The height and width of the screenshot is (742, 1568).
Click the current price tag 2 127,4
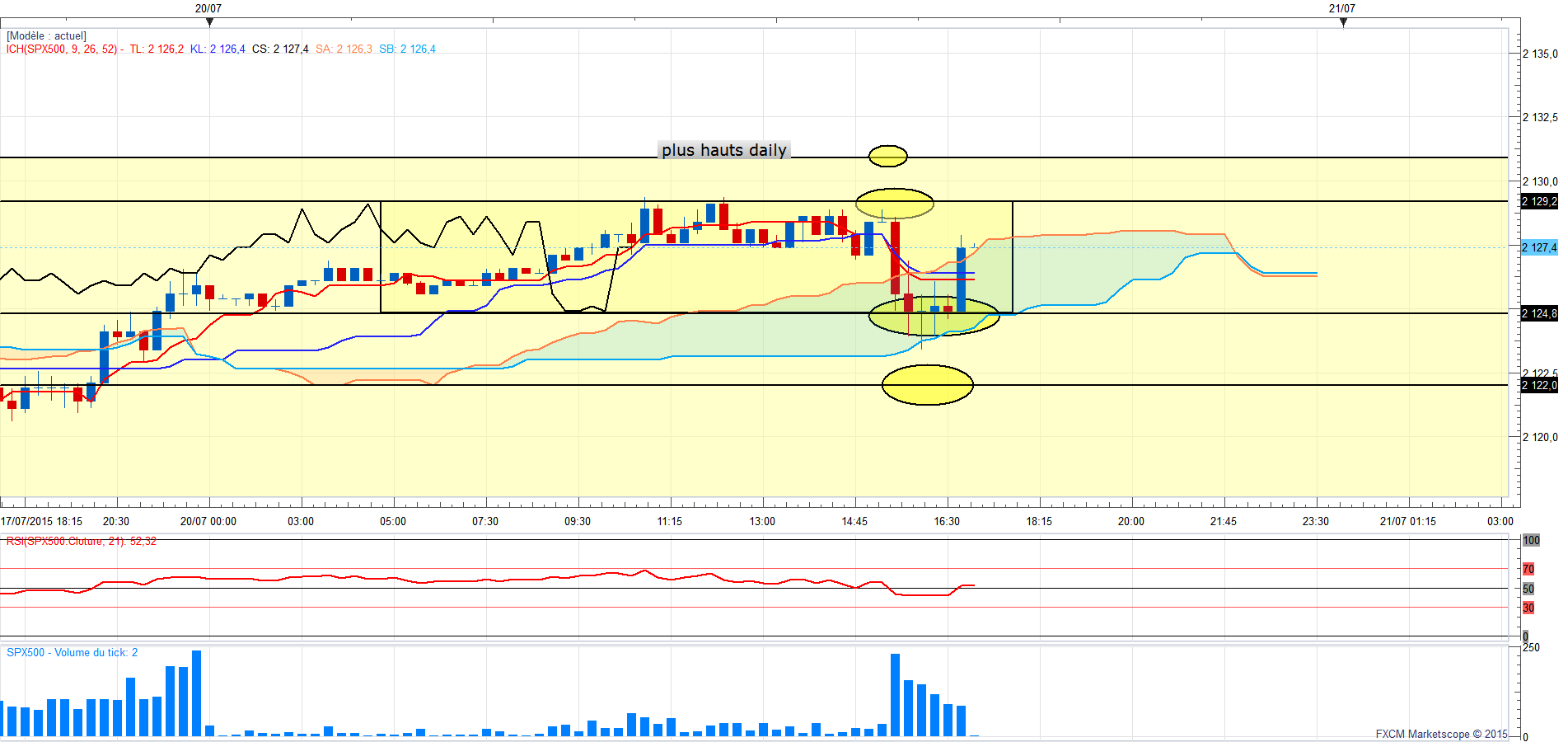pos(1539,247)
